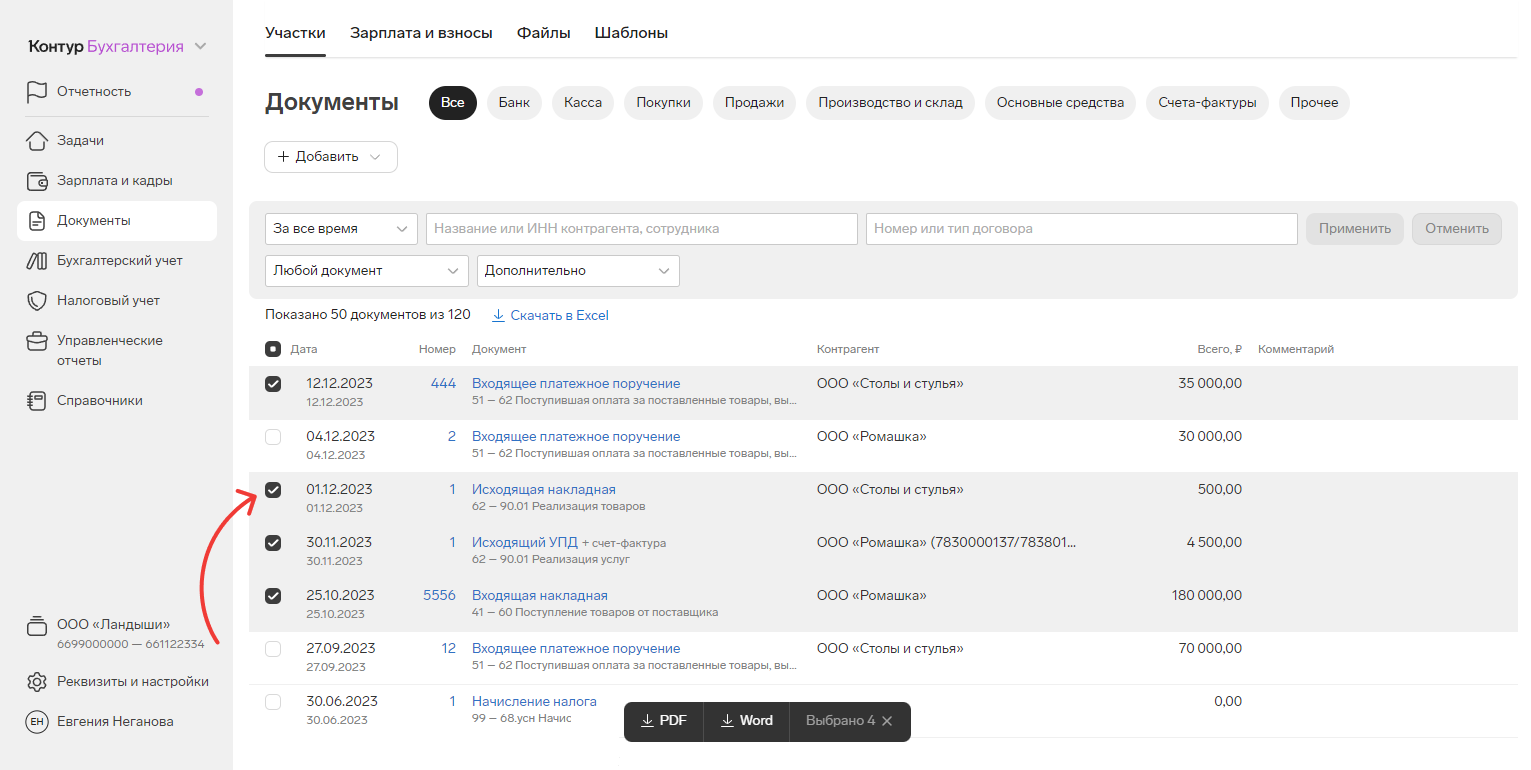Screen dimensions: 1531x770
Task: Click the Реквизиты и настройки gear icon
Action: tap(37, 682)
